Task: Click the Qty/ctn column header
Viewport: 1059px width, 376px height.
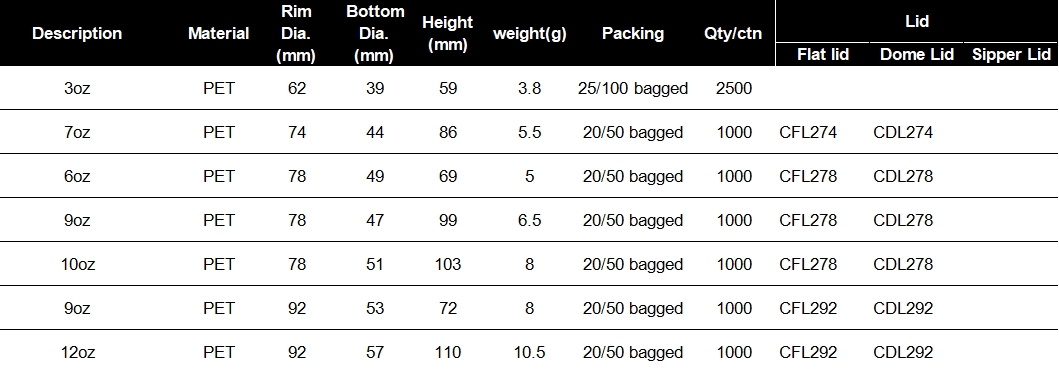Action: tap(733, 33)
